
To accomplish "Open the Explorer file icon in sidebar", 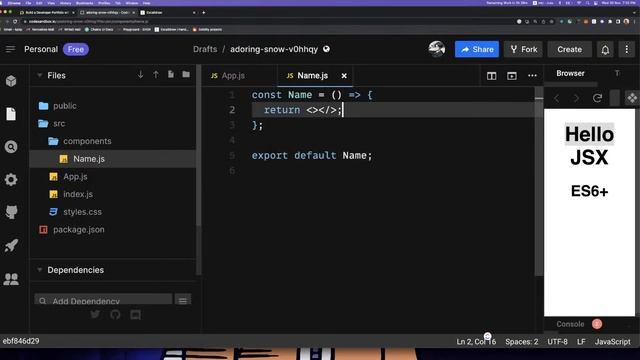I will click(11, 114).
